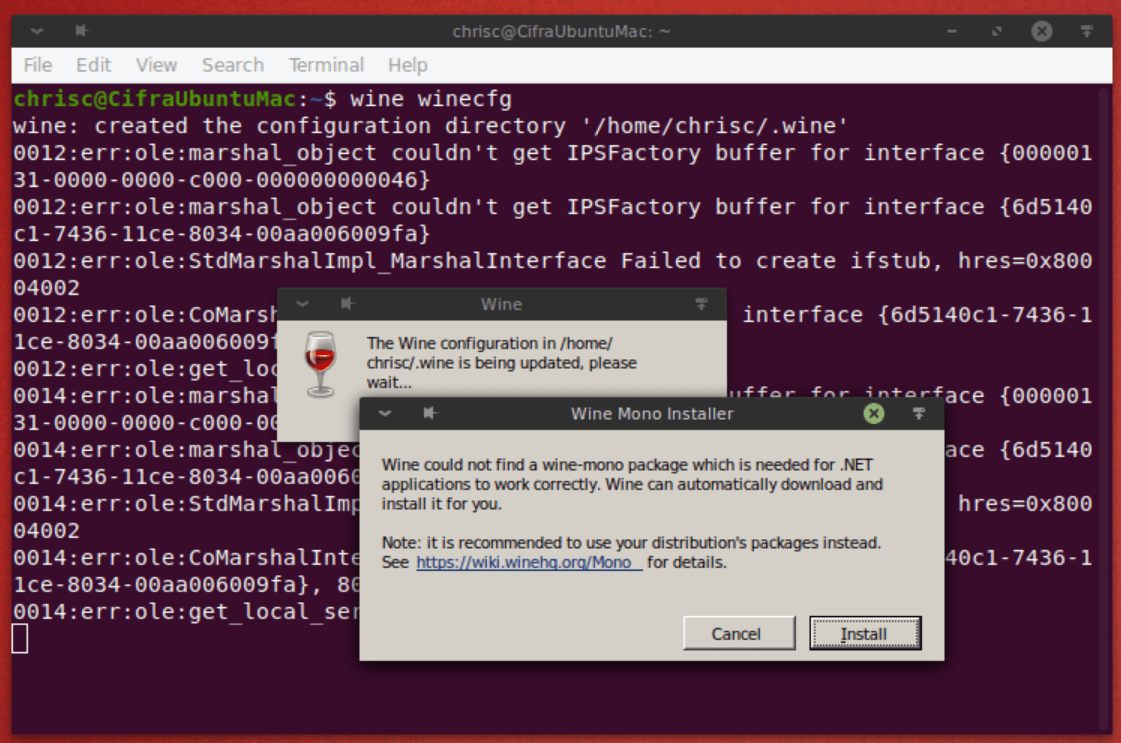Image resolution: width=1121 pixels, height=743 pixels.
Task: Pin the terminal window with the pin icon
Action: 82,31
